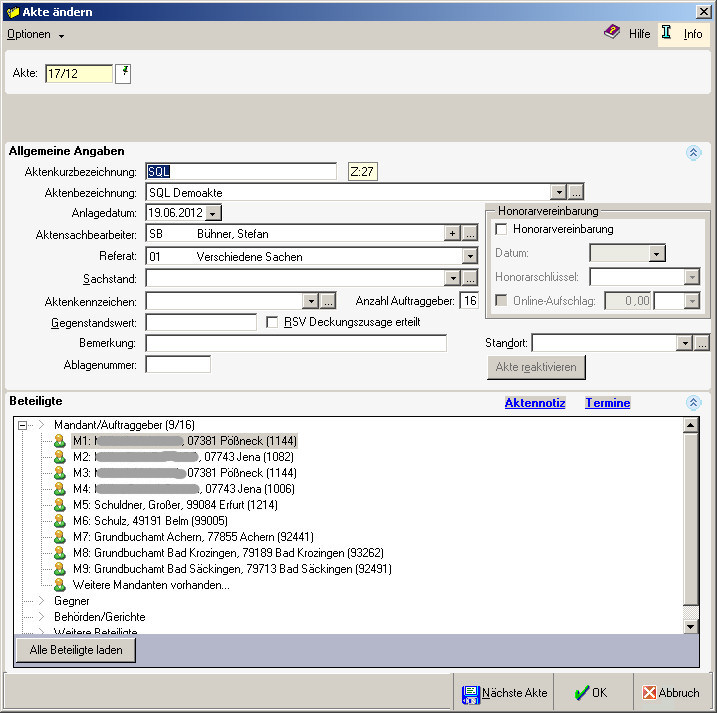Screen dimensions: 717x713
Task: Click plus button next to Aktensachbearbeiter
Action: click(453, 233)
